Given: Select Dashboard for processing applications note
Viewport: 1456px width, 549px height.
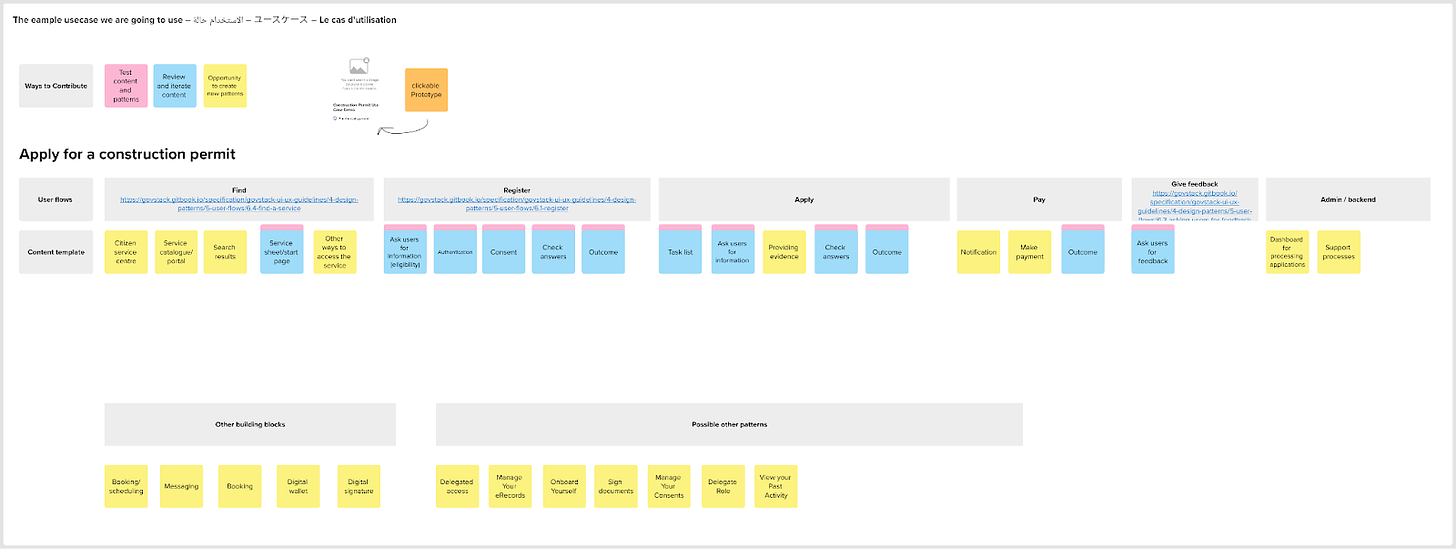Looking at the screenshot, I should point(1287,252).
